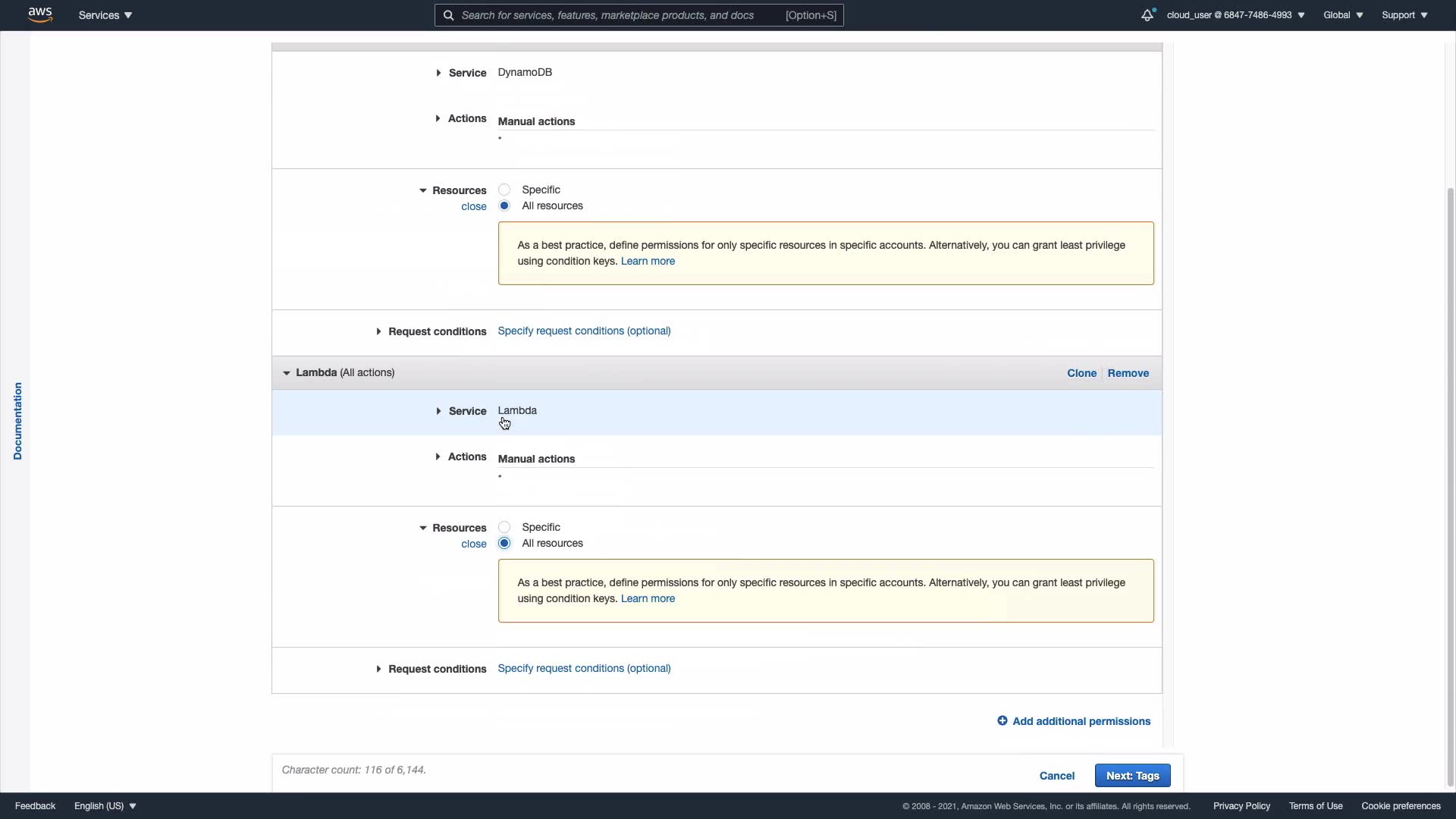Click the search magnifier icon

pos(448,15)
